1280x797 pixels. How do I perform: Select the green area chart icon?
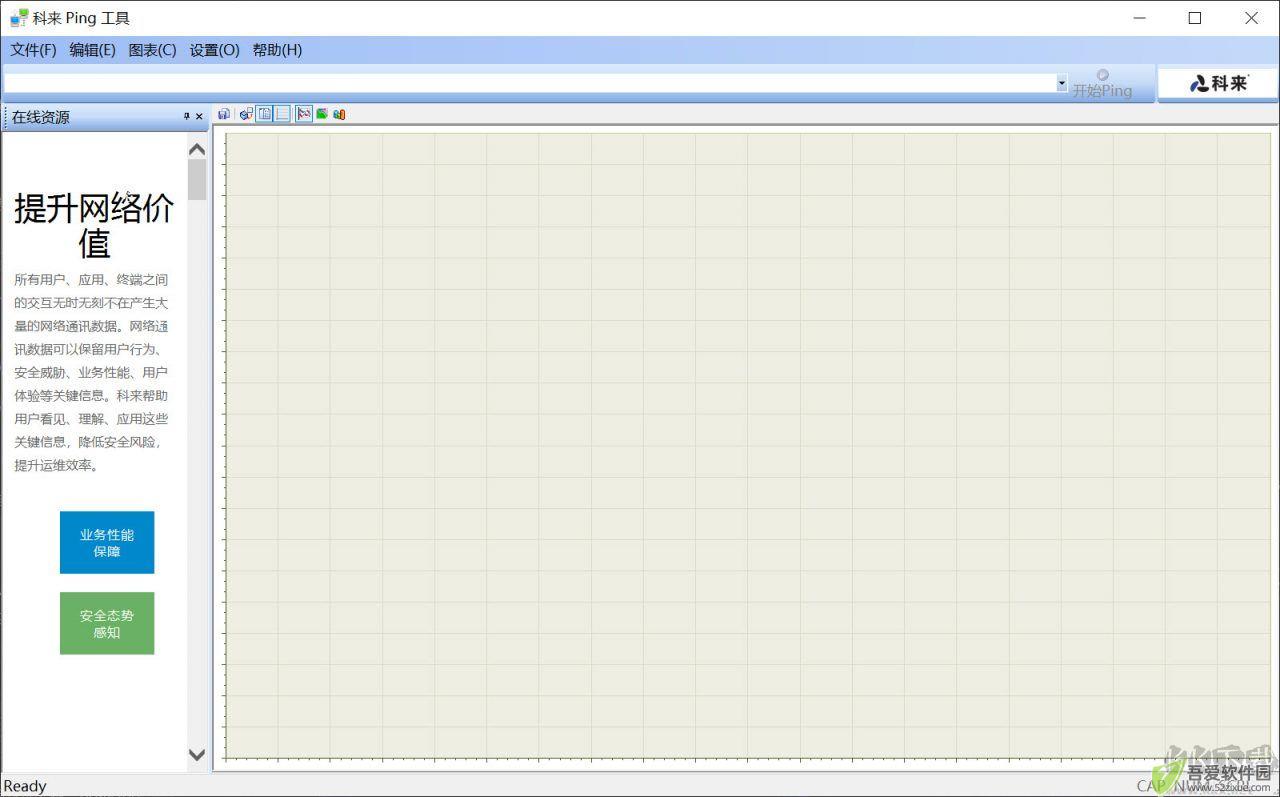click(x=322, y=114)
